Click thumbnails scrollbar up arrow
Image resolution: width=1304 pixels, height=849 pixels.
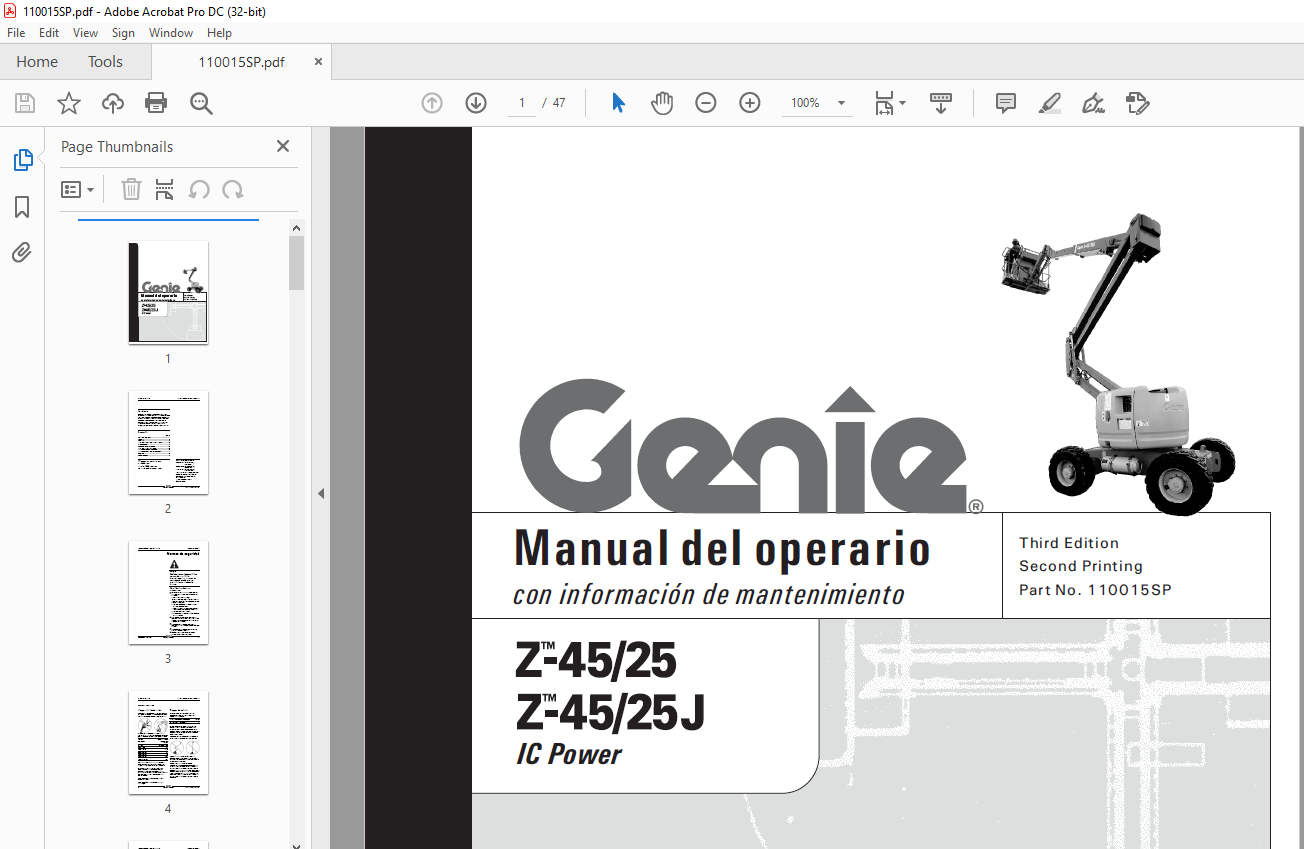(297, 228)
